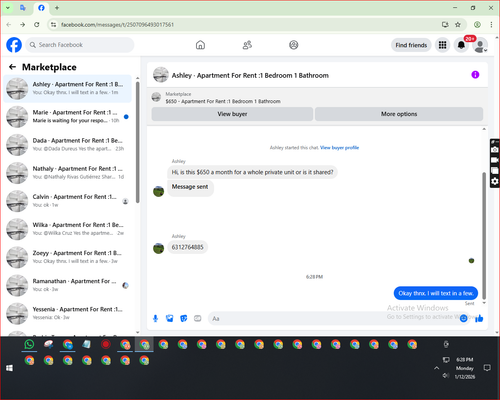Click the More options button
500x400 pixels.
pos(399,114)
